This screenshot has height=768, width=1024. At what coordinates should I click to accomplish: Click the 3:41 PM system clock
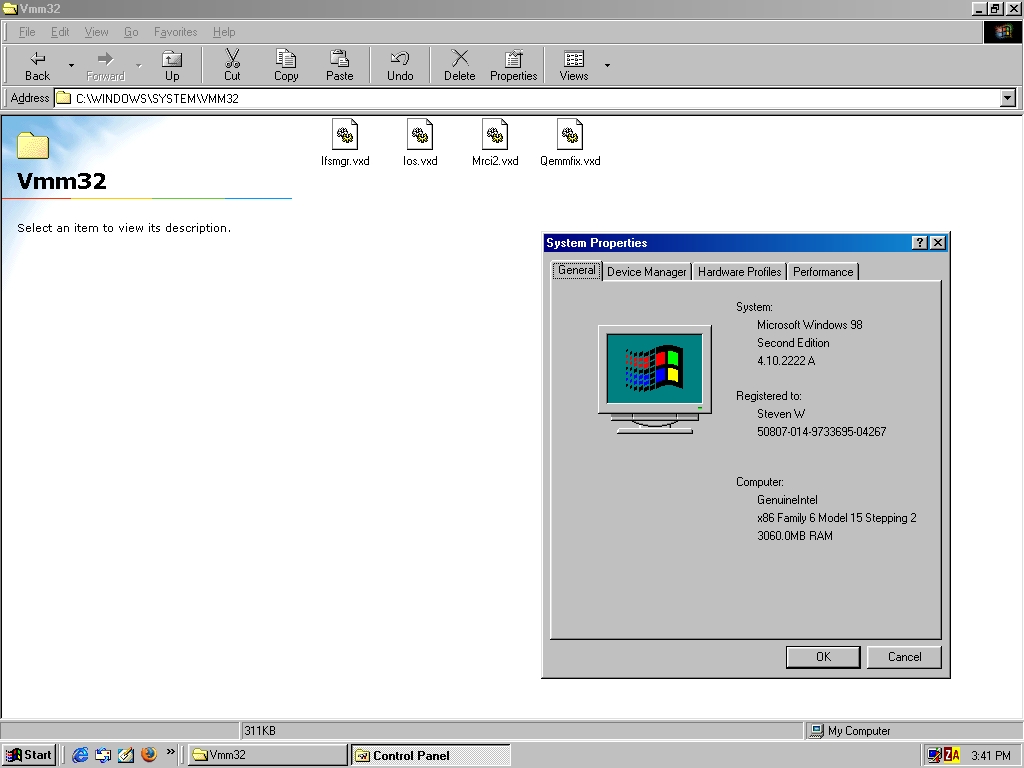[991, 756]
